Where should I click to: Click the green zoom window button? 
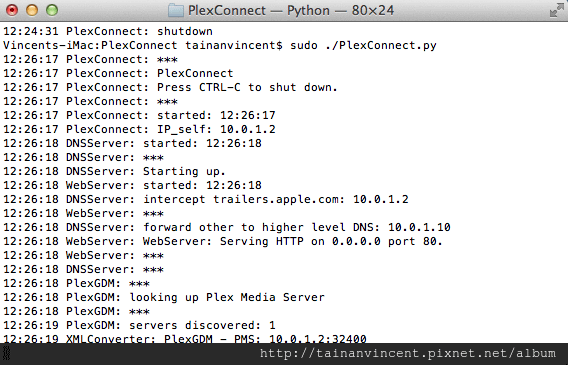[x=52, y=10]
